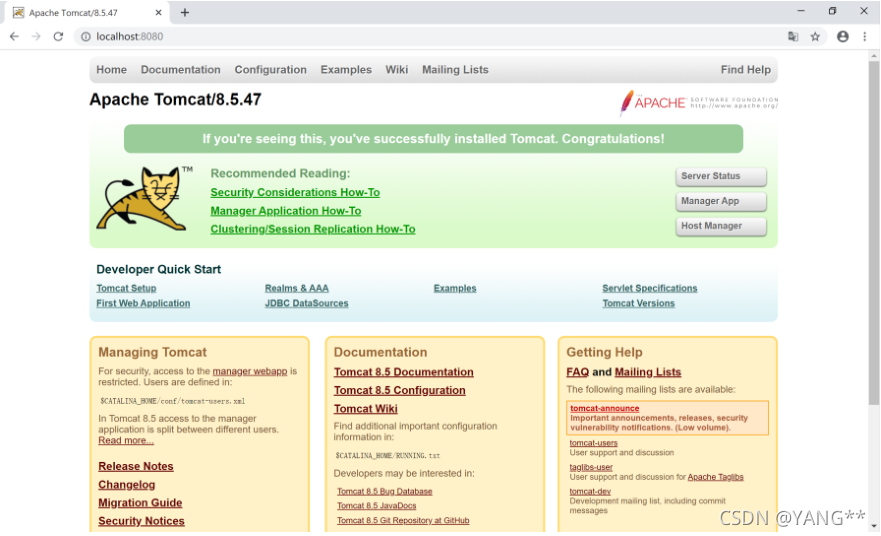Open the tomcat-dev mailing list link
Image resolution: width=881 pixels, height=536 pixels.
[x=590, y=491]
